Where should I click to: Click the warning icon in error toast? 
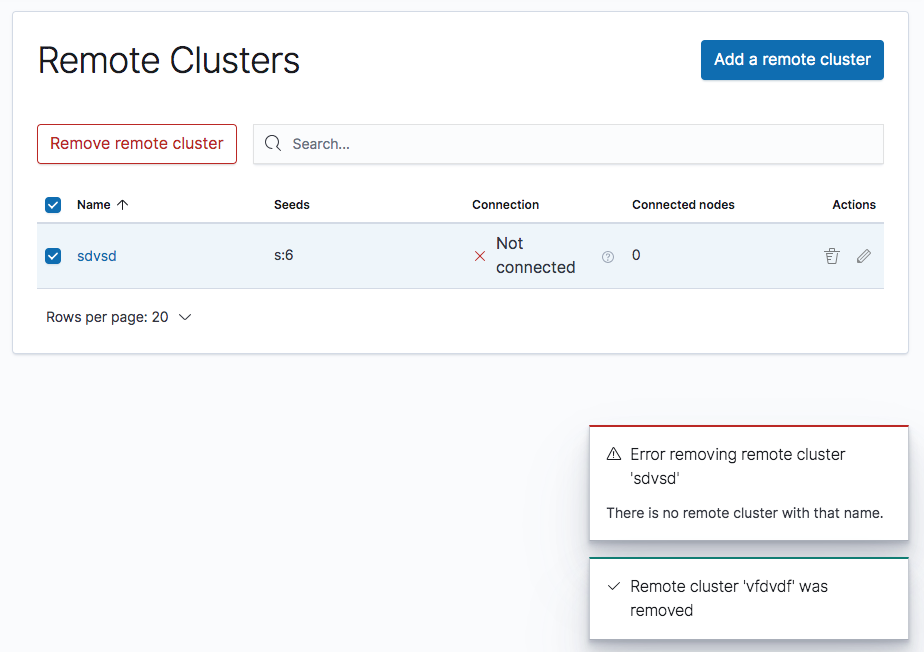point(614,455)
